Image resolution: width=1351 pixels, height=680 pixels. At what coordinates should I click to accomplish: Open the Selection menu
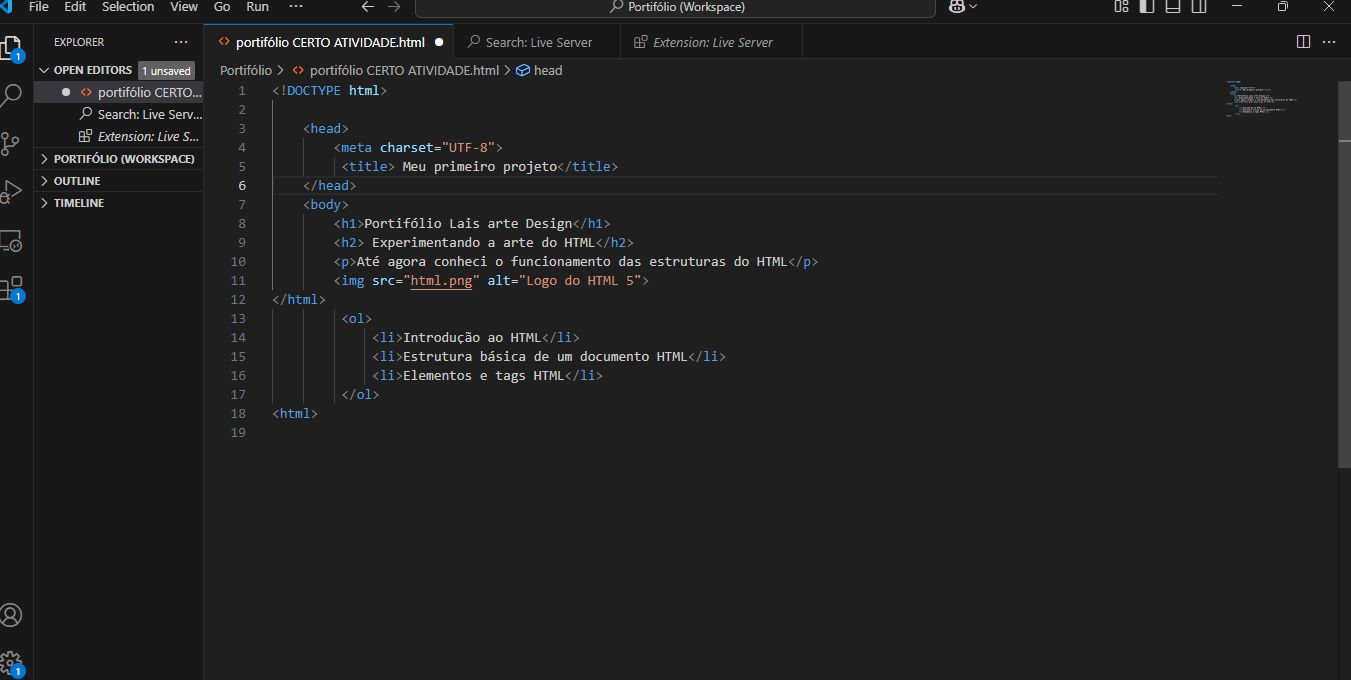tap(128, 7)
